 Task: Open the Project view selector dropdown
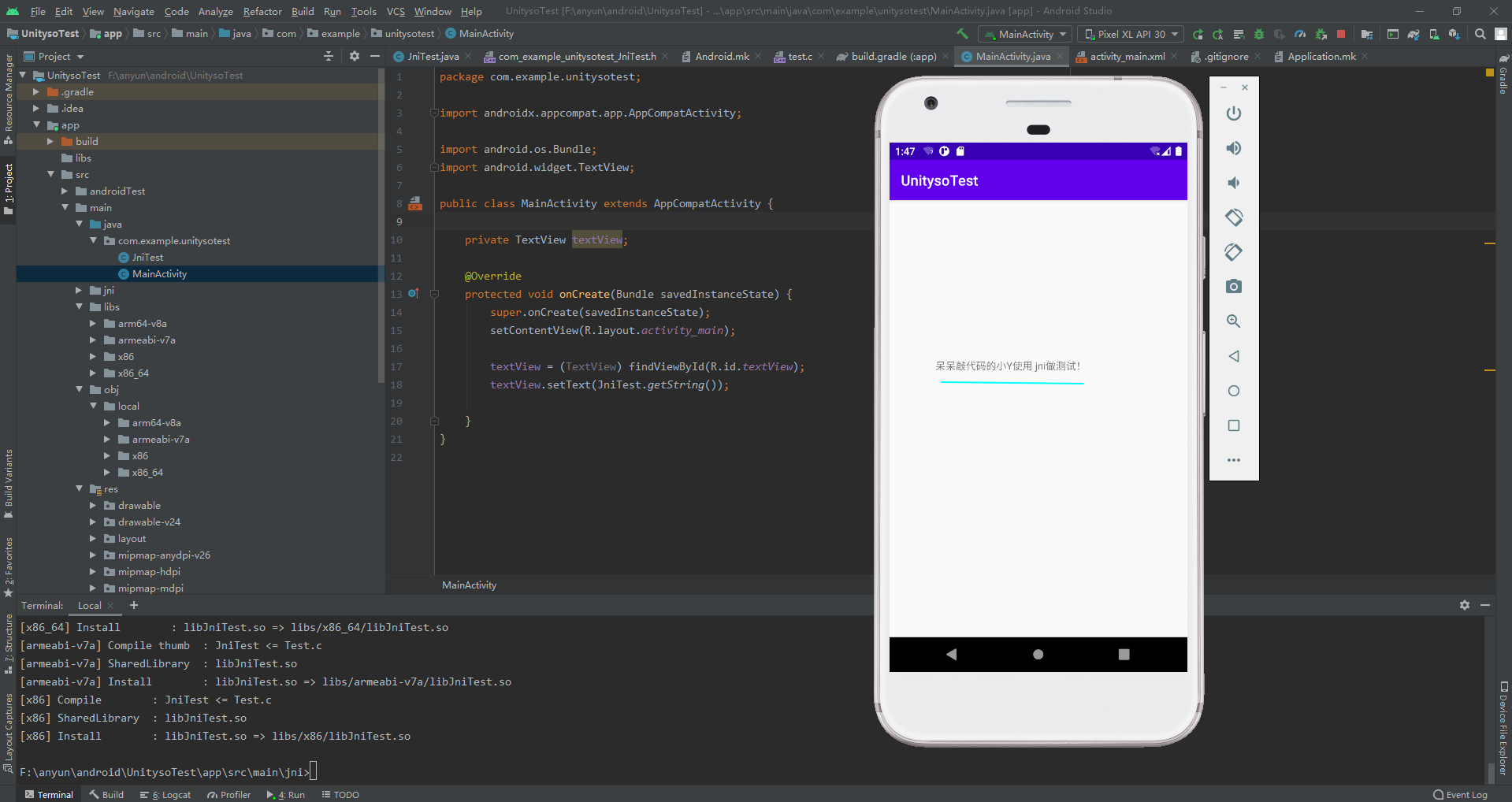54,56
